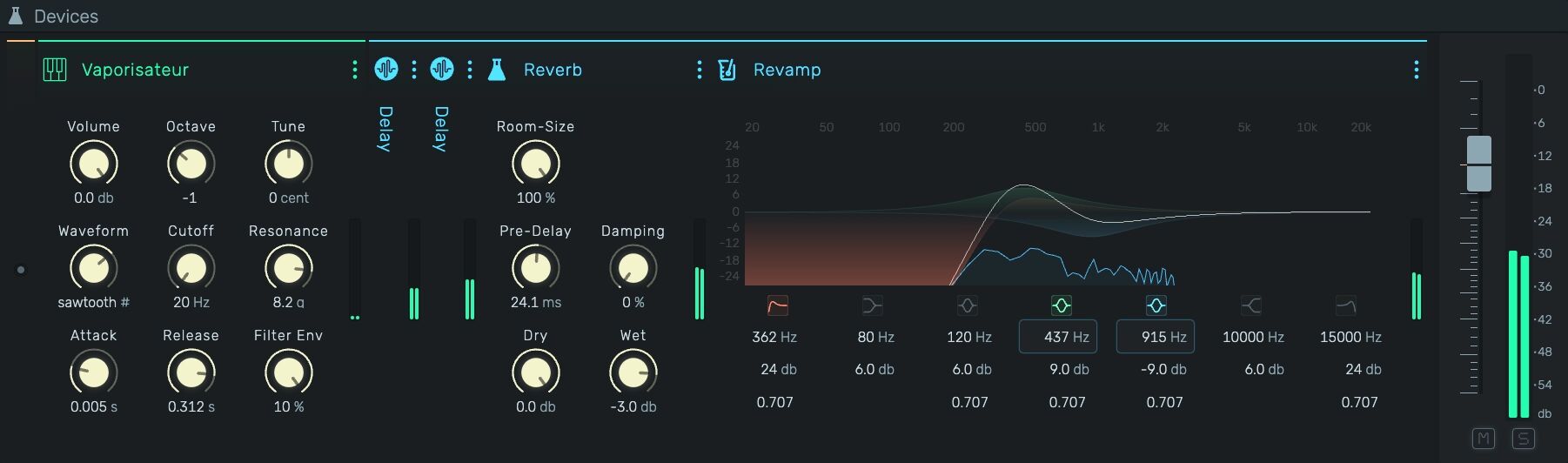Click the Cutoff knob
The width and height of the screenshot is (1568, 463).
191,268
